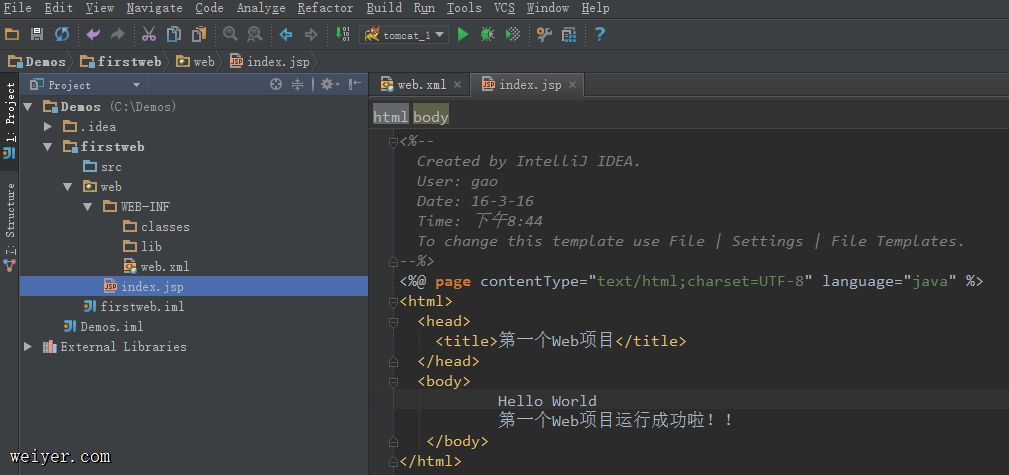Run with Coverage icon
Image resolution: width=1009 pixels, height=475 pixels.
pos(513,34)
